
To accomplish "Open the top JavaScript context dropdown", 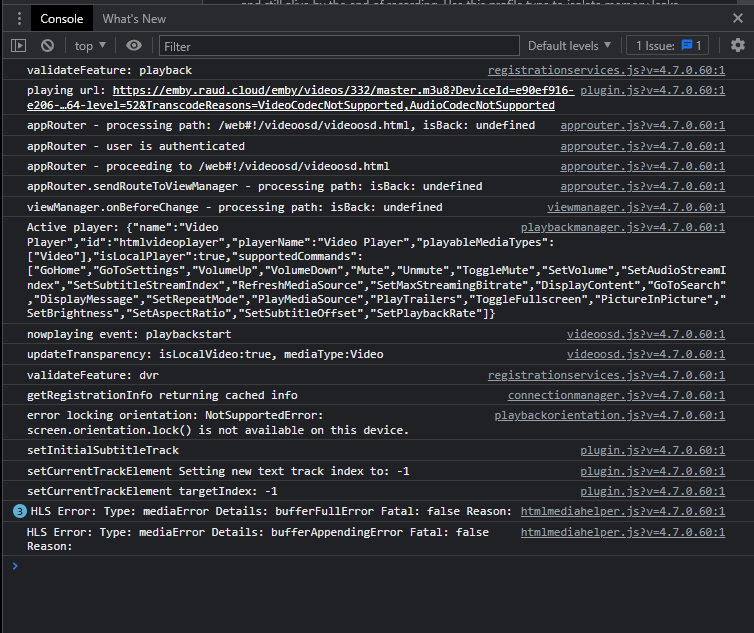I will 91,45.
